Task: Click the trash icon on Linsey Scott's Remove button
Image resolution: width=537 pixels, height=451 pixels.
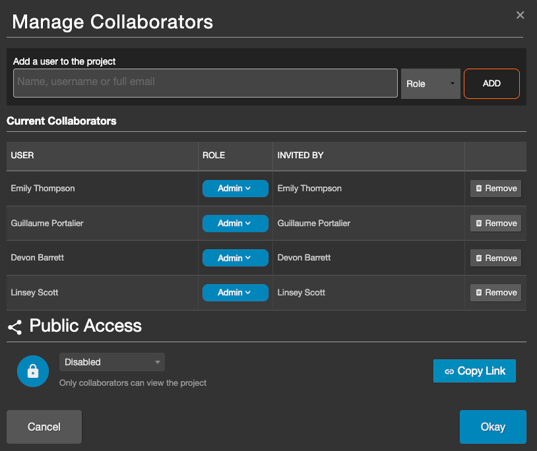Action: tap(479, 292)
